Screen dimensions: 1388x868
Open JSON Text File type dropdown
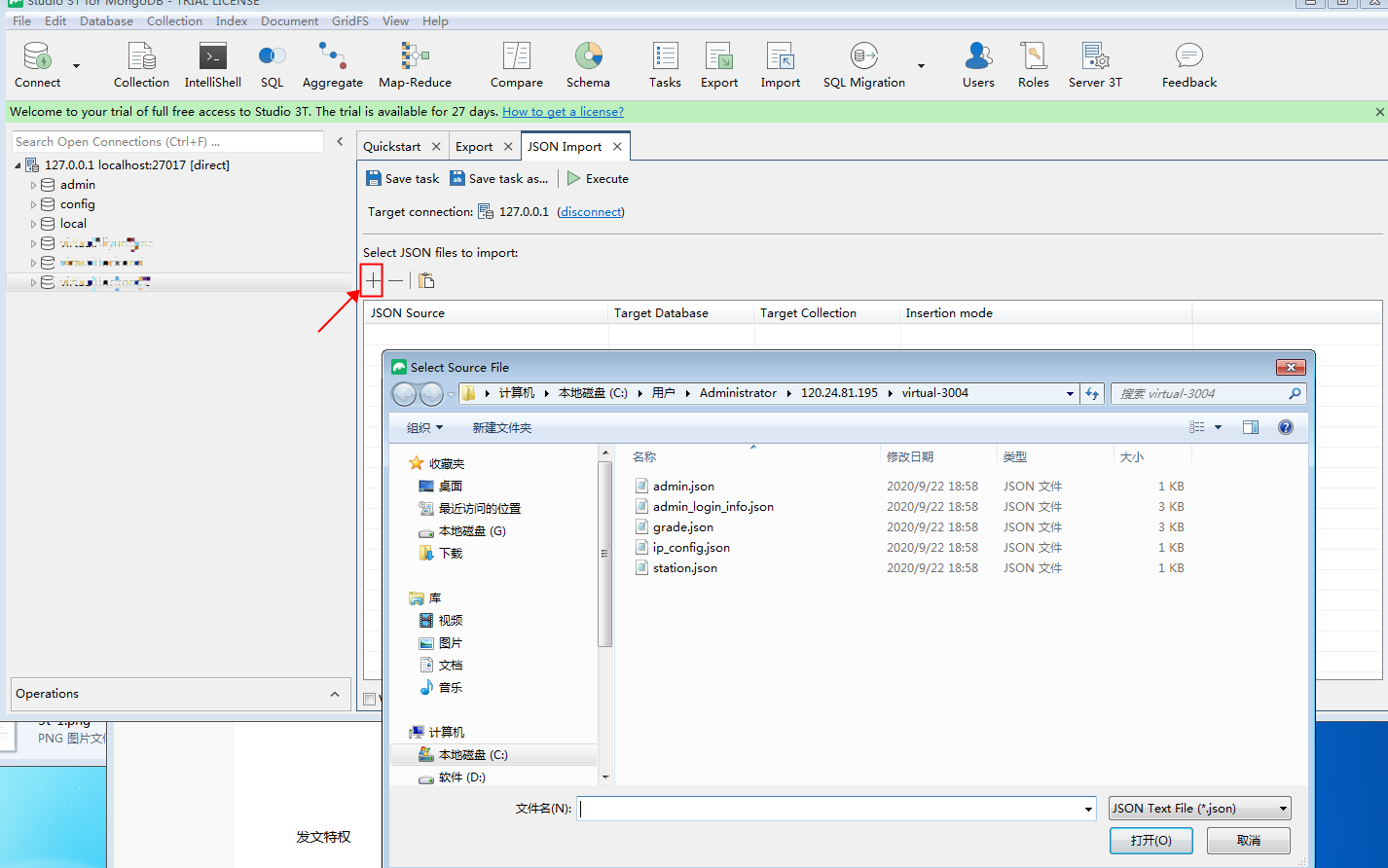coord(1283,809)
